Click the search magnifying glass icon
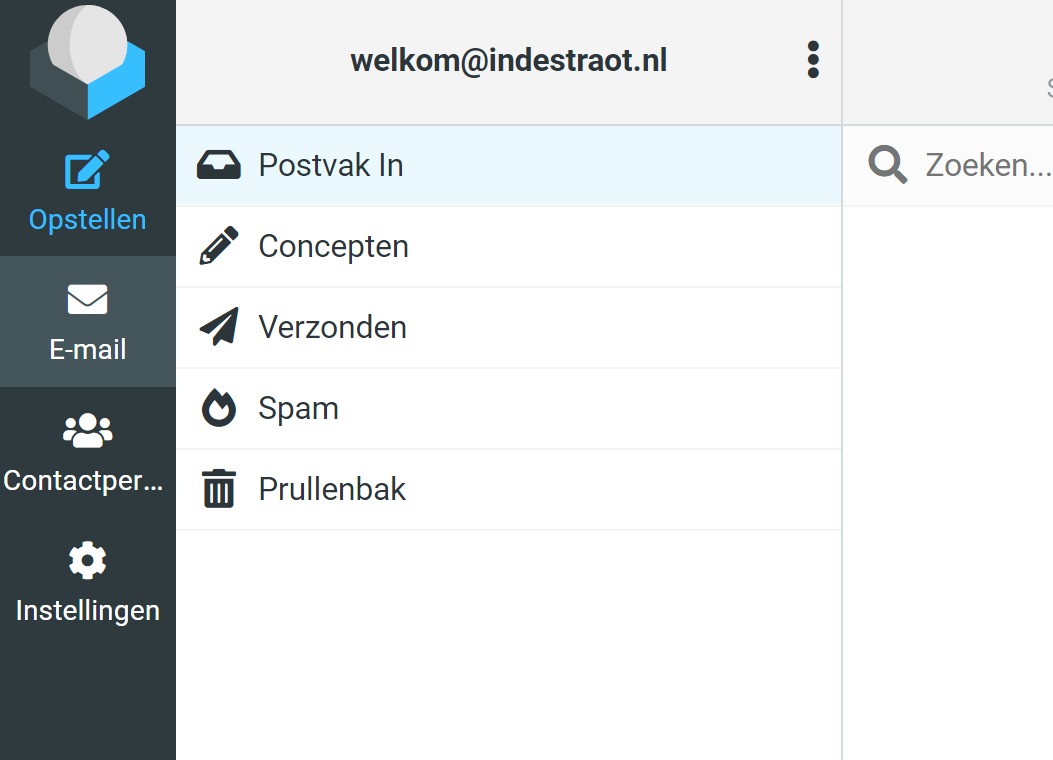This screenshot has width=1053, height=760. pos(887,165)
